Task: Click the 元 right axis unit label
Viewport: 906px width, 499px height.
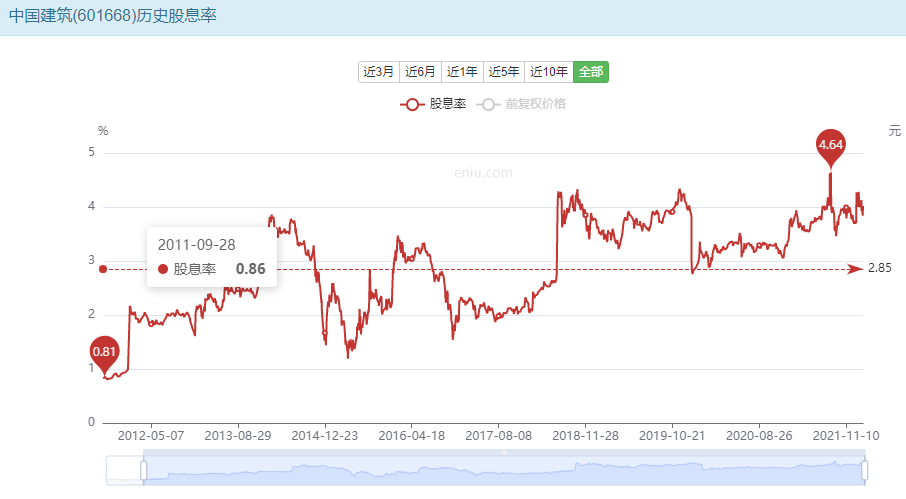Action: [894, 131]
